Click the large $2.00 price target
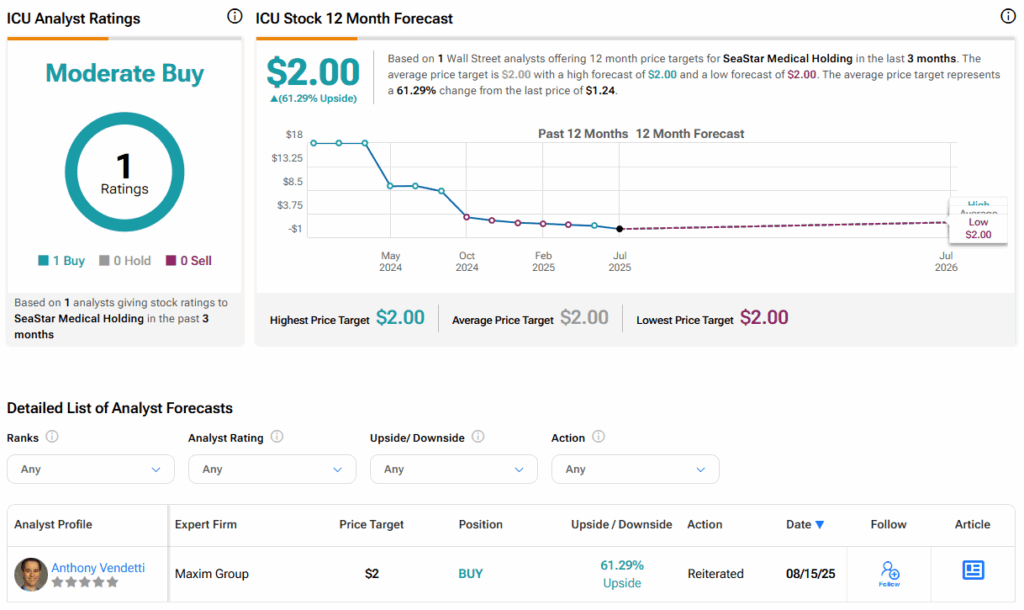 (313, 72)
